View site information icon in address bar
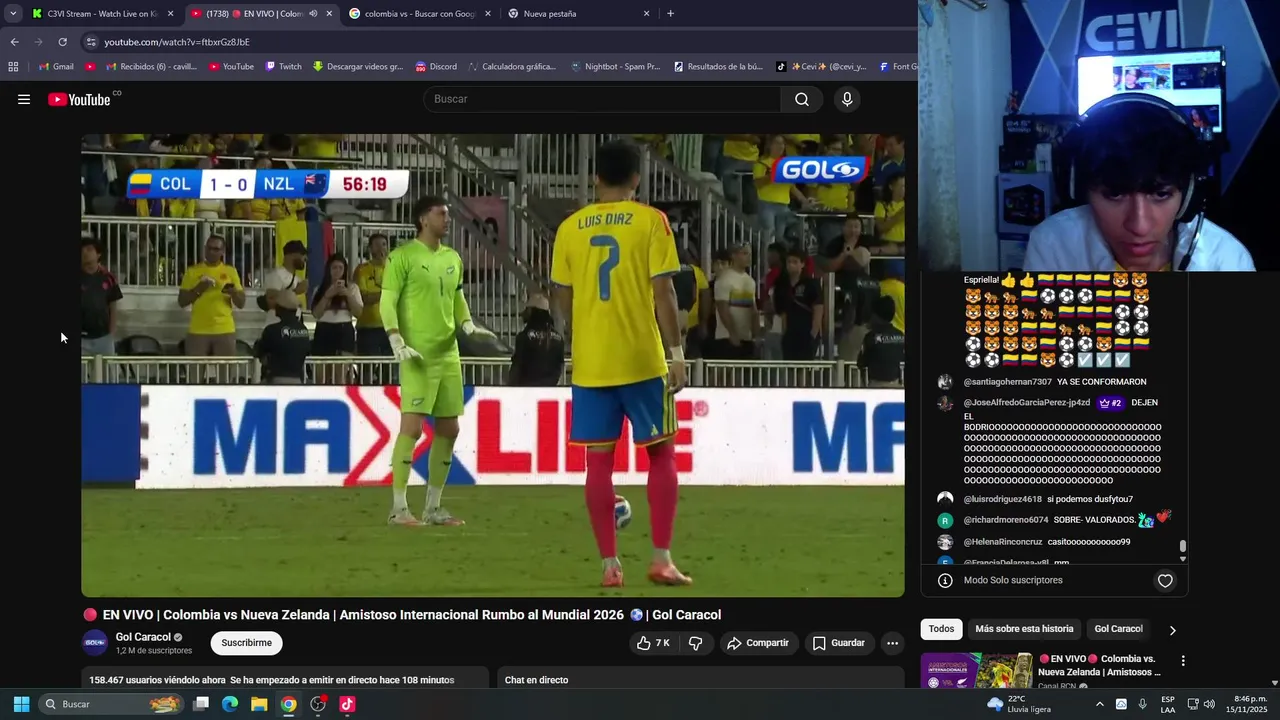Viewport: 1280px width, 720px height. (x=91, y=42)
